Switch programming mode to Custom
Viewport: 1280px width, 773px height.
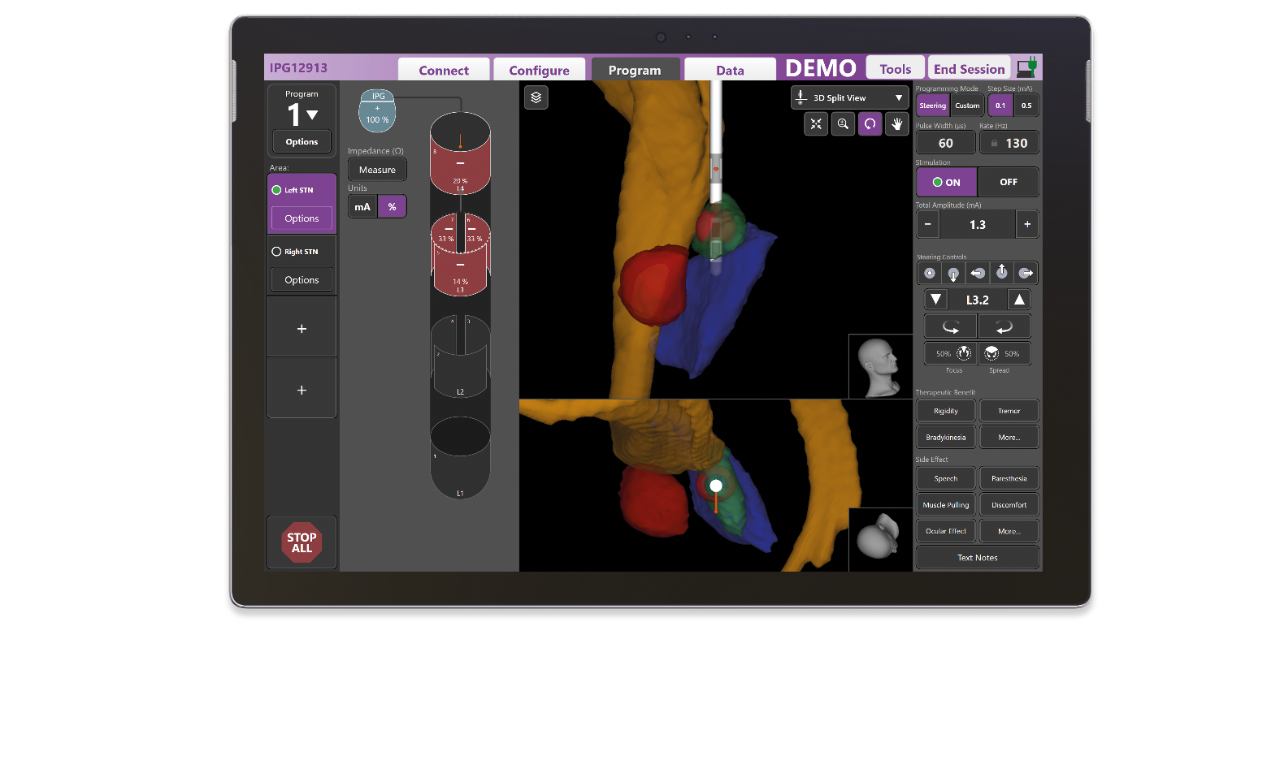pyautogui.click(x=967, y=106)
